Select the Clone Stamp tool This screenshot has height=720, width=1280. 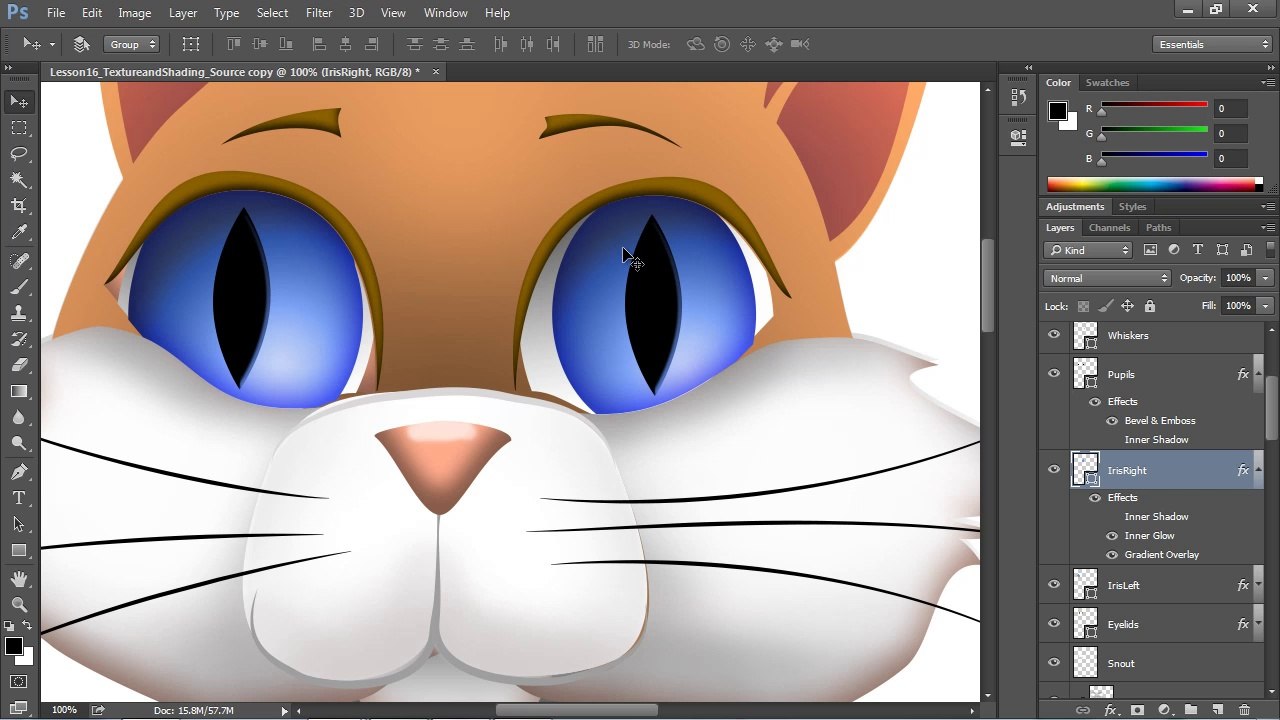coord(19,314)
